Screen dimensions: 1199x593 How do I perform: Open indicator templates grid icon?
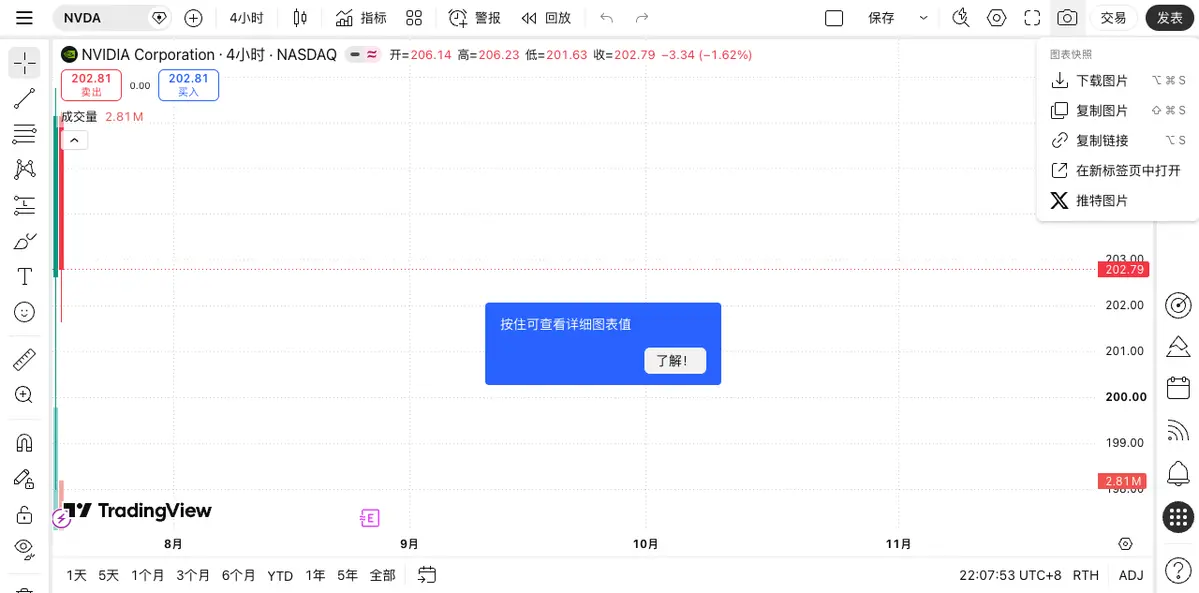[x=414, y=18]
